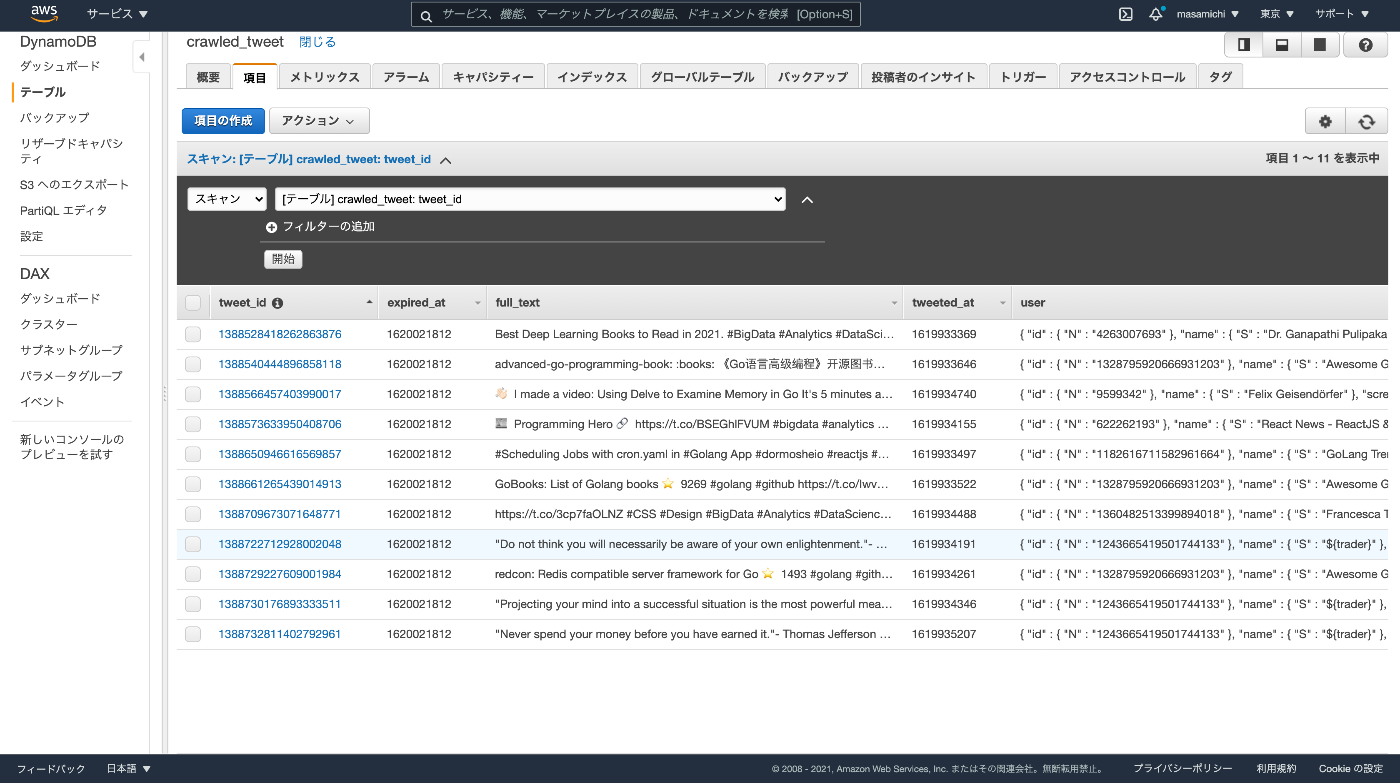Select all rows checkbox in header

193,303
